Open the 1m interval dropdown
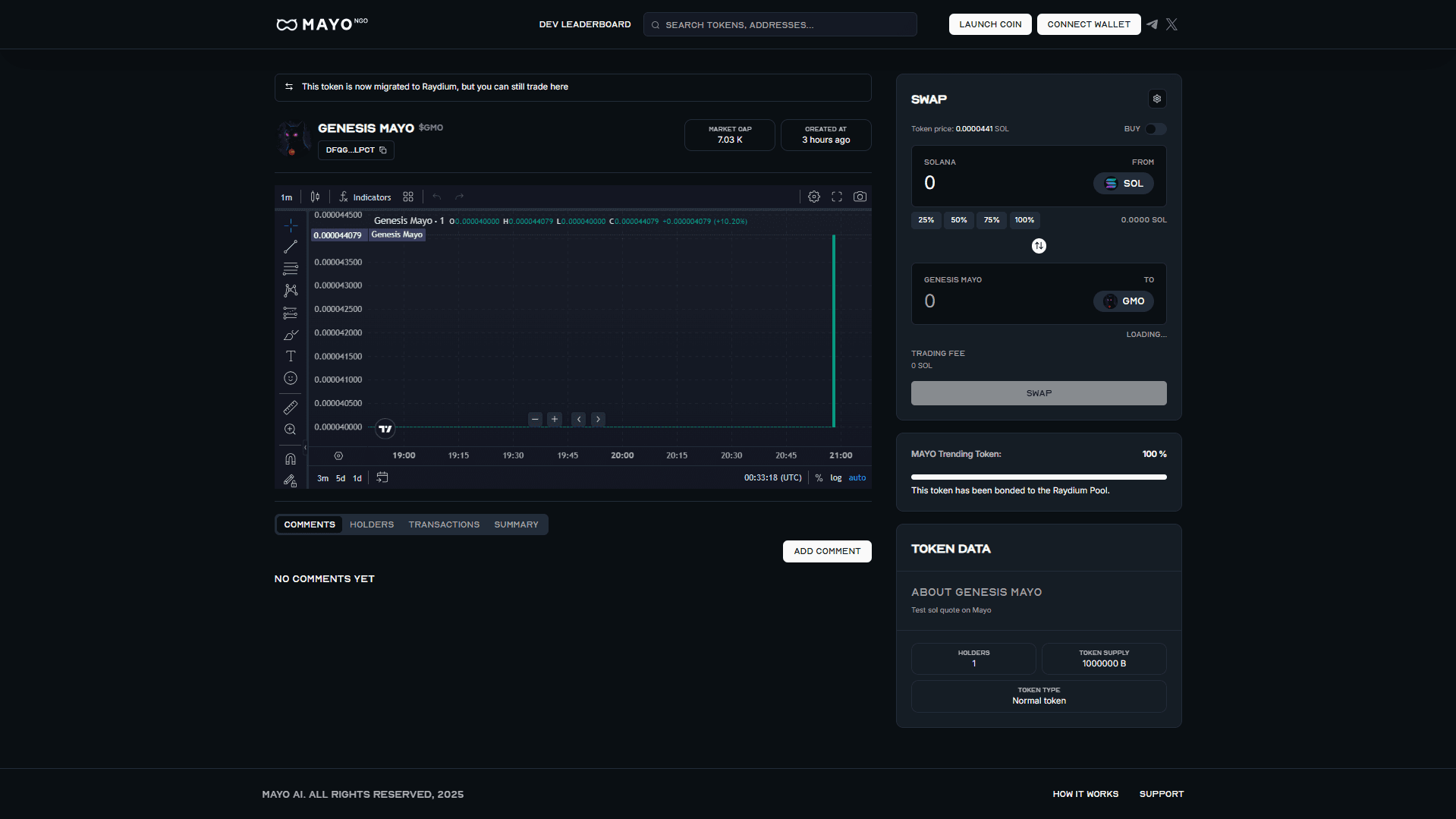 [x=287, y=197]
